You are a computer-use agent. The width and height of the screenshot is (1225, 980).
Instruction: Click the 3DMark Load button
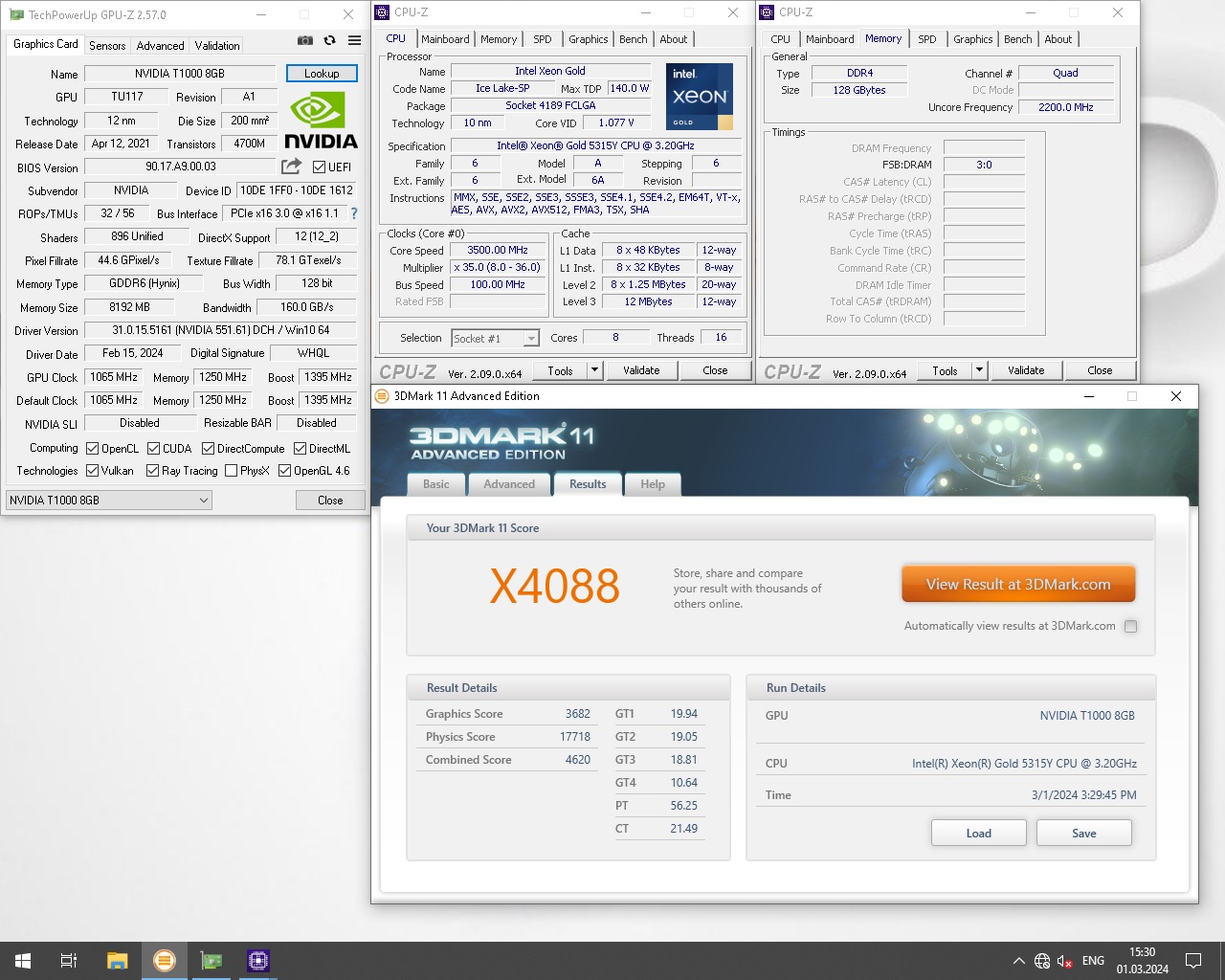pyautogui.click(x=978, y=833)
